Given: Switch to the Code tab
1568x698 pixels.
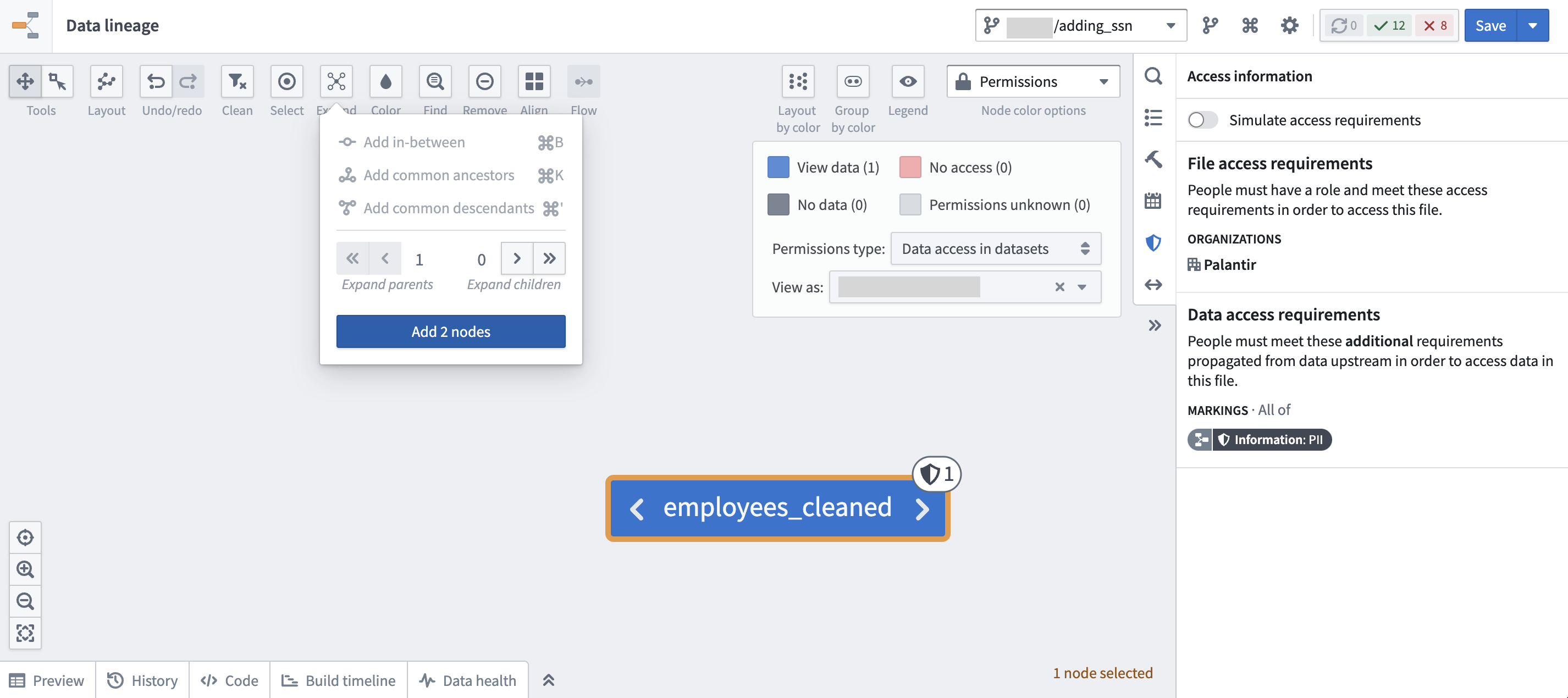Looking at the screenshot, I should point(229,680).
